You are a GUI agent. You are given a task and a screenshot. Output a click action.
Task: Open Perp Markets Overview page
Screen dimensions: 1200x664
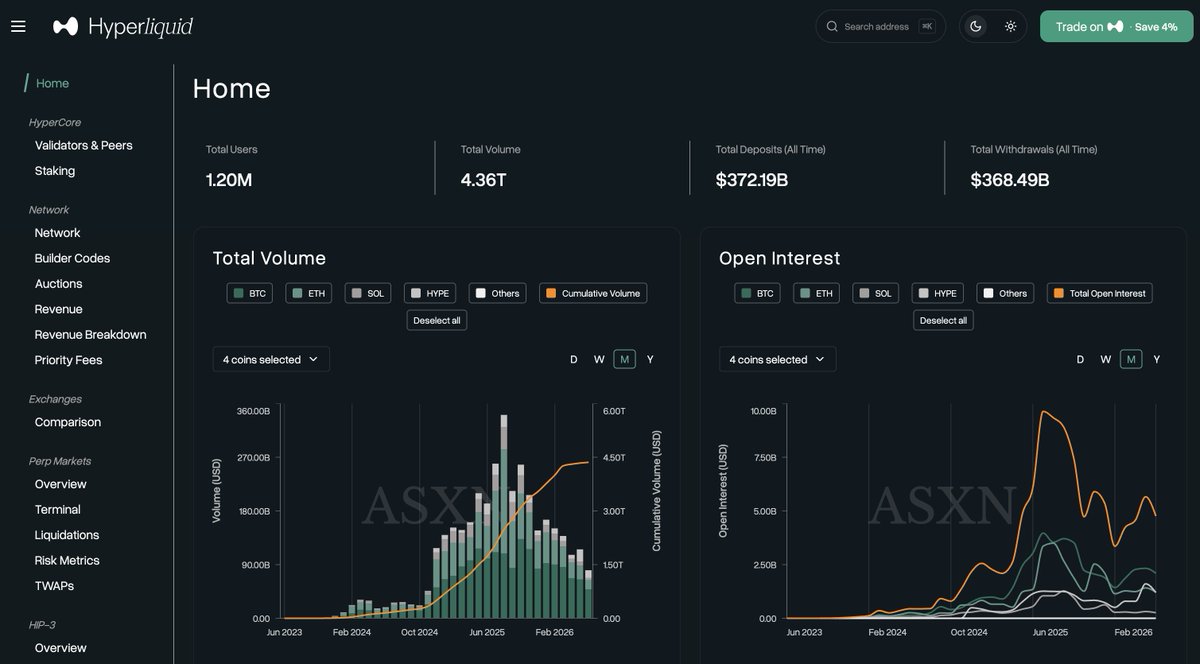tap(60, 484)
